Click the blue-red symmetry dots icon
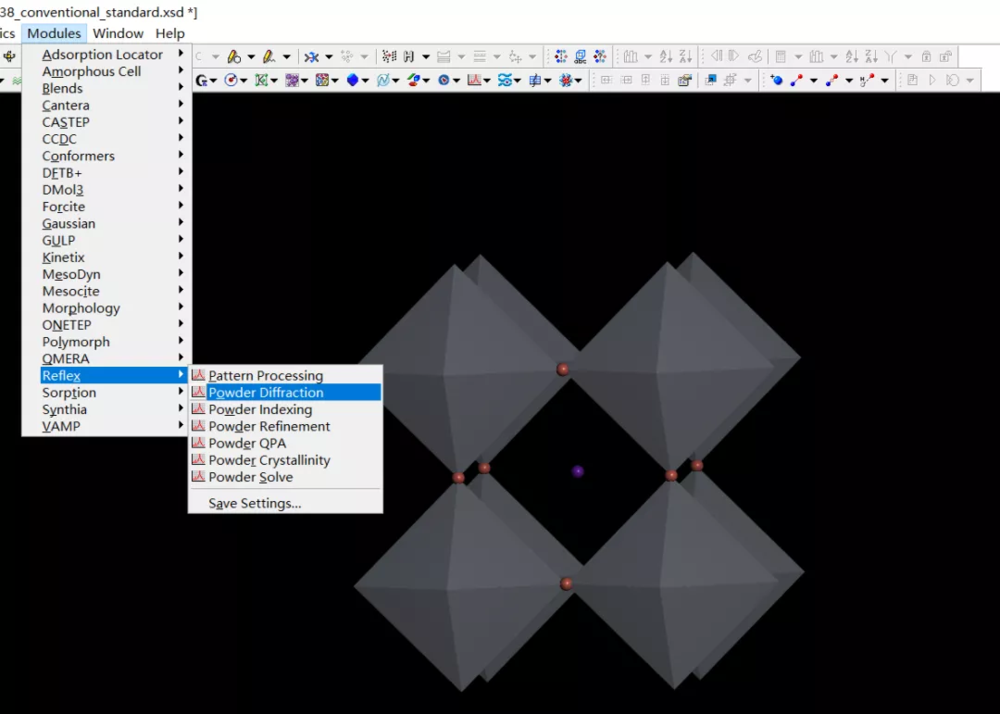Screen dimensions: 1000x714 [561, 57]
